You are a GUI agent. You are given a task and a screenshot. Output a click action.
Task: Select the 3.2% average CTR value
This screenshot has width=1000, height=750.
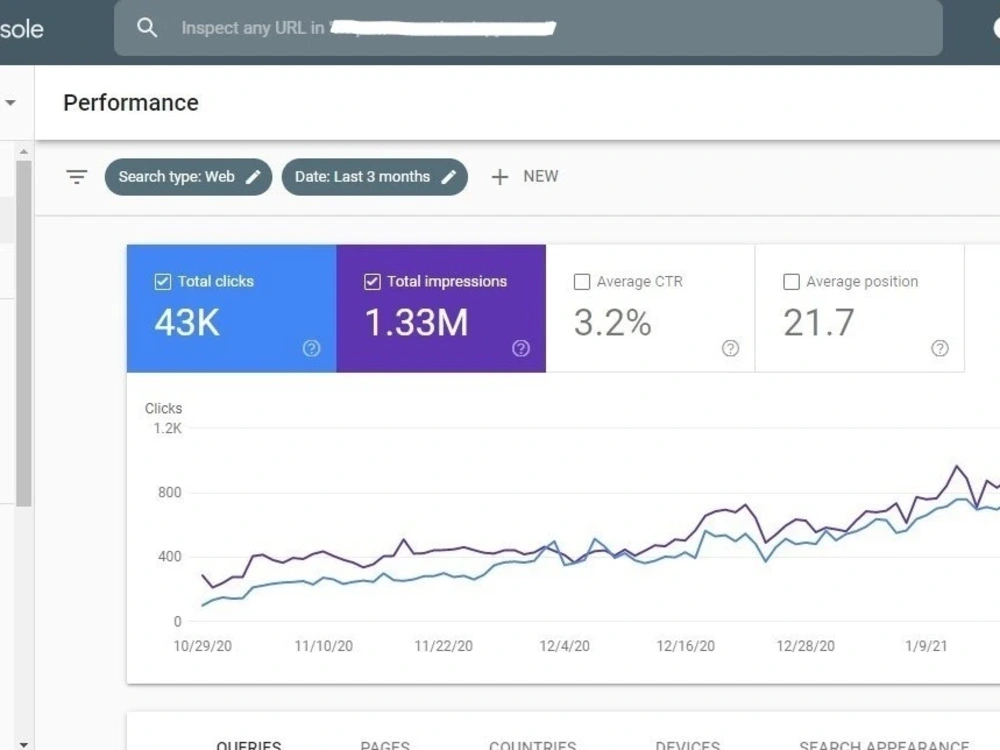click(x=612, y=322)
